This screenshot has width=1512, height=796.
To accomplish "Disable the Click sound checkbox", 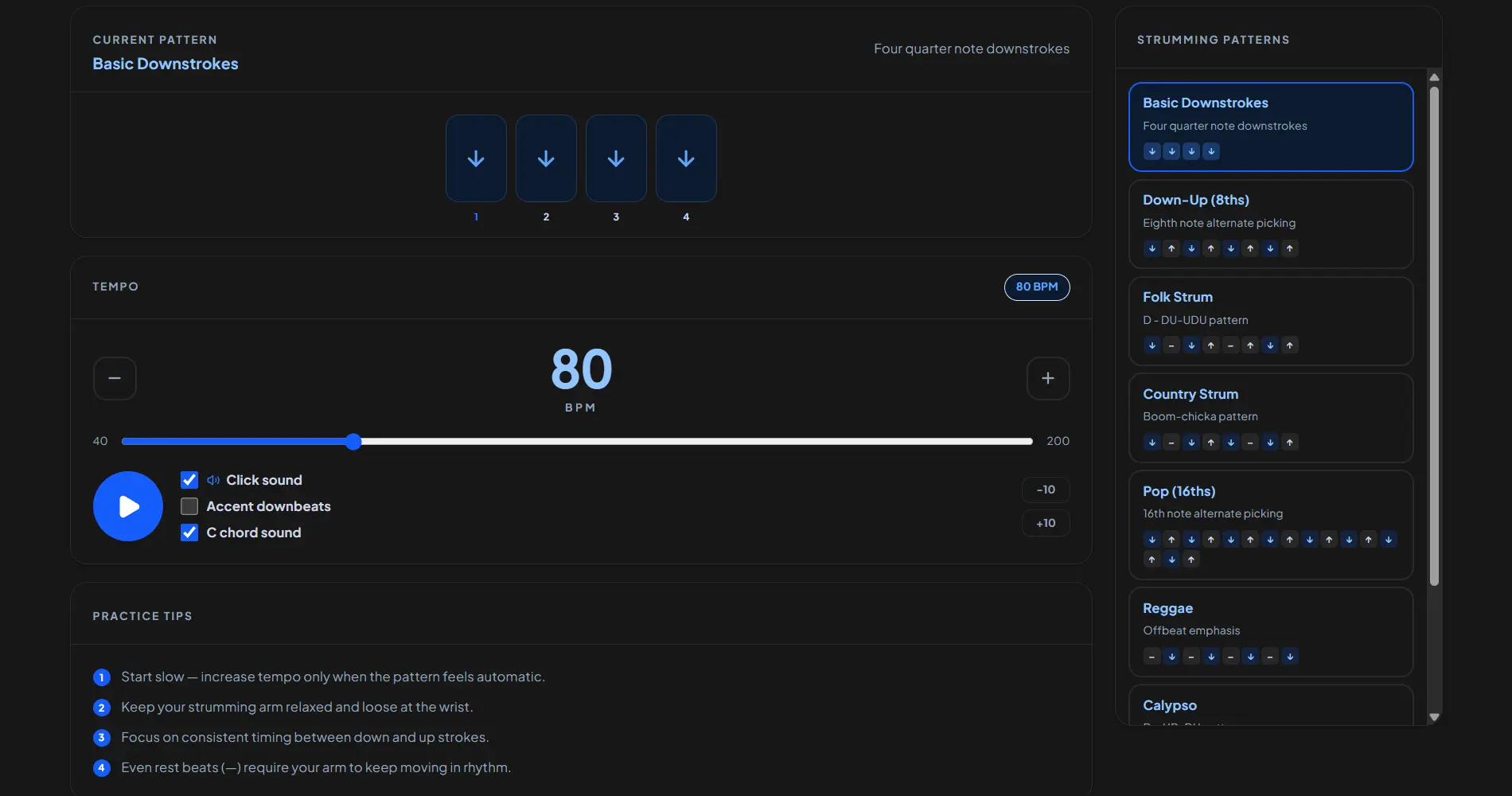I will click(x=189, y=480).
